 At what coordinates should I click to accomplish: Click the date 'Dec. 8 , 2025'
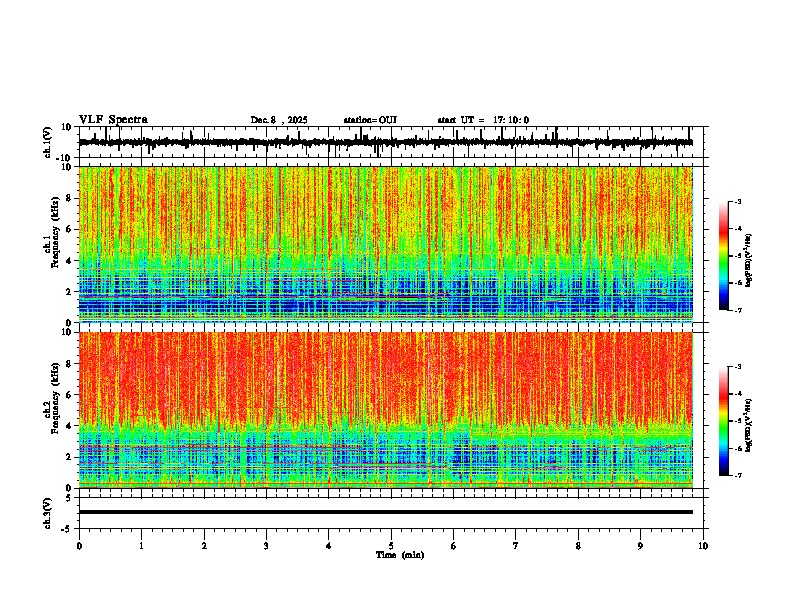click(x=279, y=120)
